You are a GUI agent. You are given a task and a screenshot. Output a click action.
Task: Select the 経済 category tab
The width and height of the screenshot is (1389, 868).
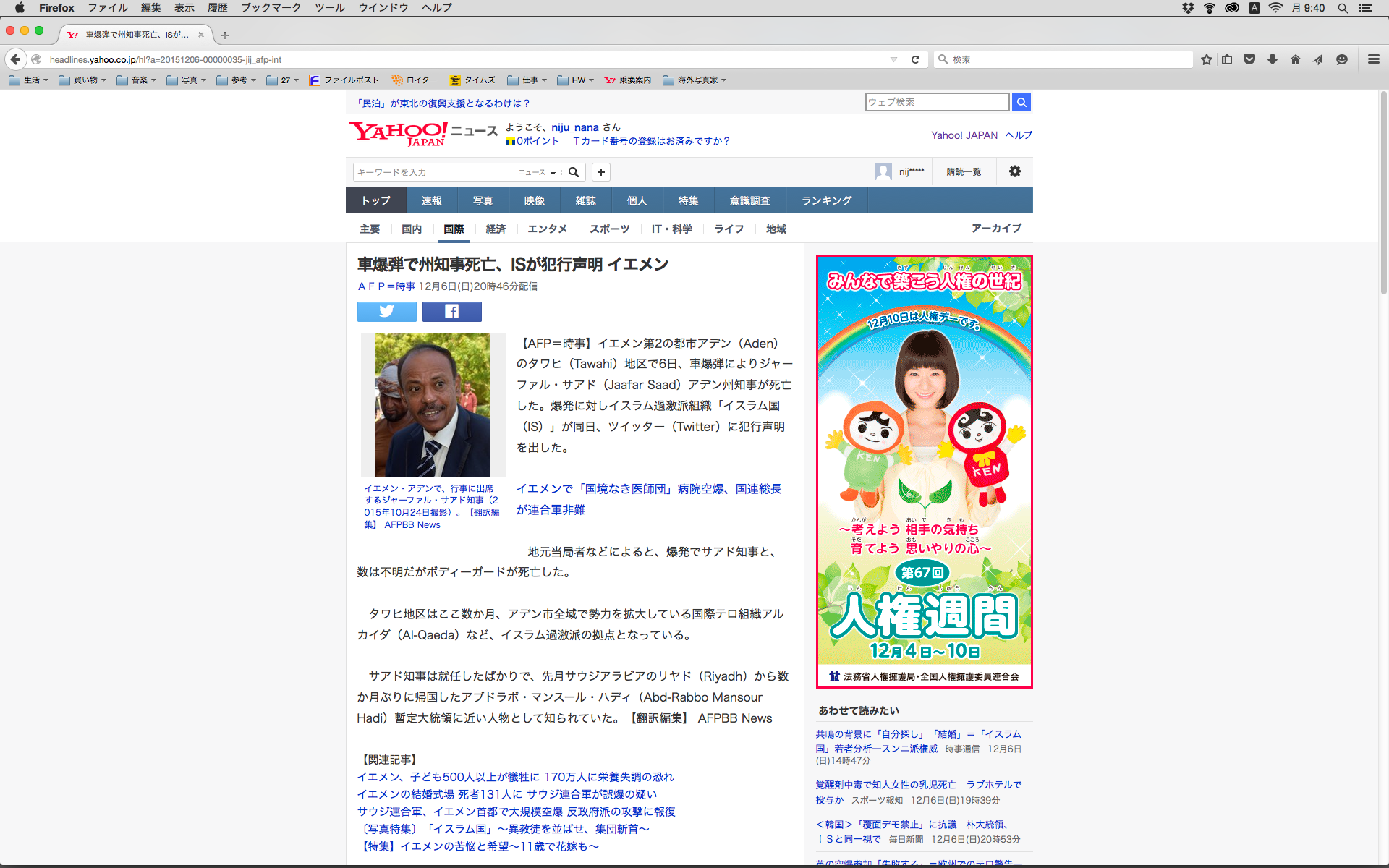496,229
